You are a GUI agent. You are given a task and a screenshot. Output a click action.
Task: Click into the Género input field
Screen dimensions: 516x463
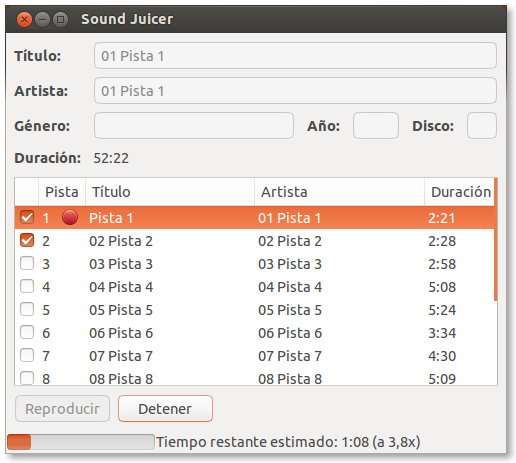(194, 126)
